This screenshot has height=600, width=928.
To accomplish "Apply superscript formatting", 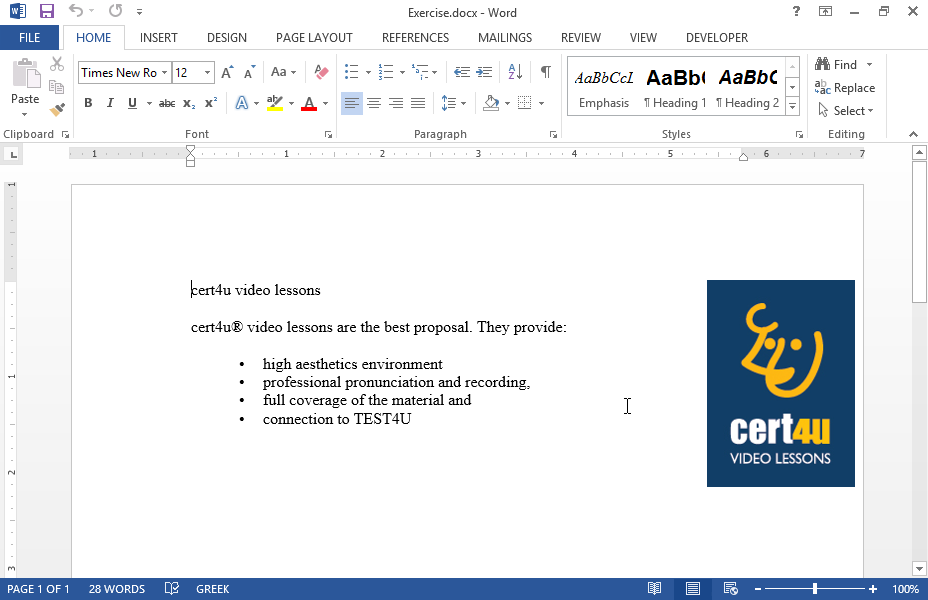I will click(x=211, y=103).
